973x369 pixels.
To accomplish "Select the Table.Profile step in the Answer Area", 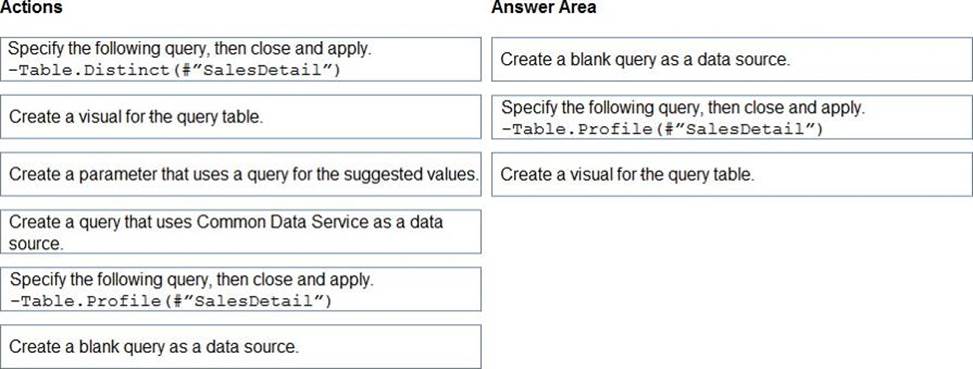I will pyautogui.click(x=732, y=117).
